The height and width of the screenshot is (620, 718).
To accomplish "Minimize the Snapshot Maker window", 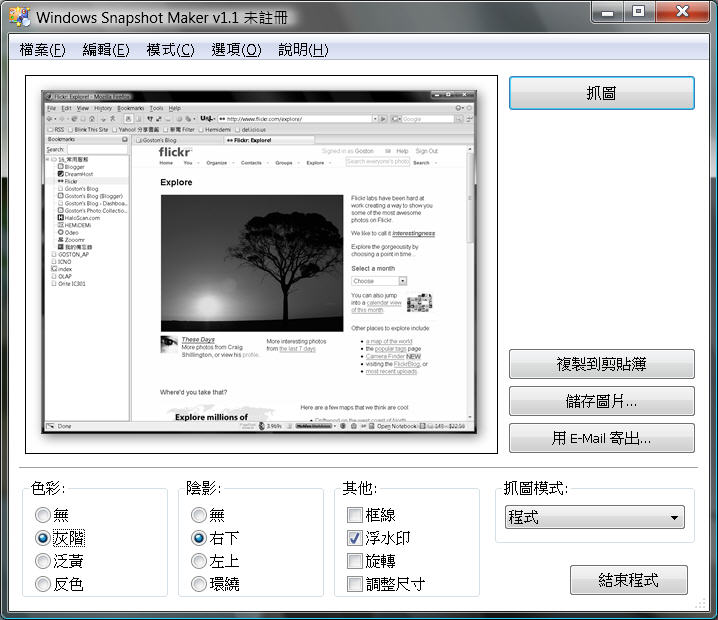I will point(607,12).
